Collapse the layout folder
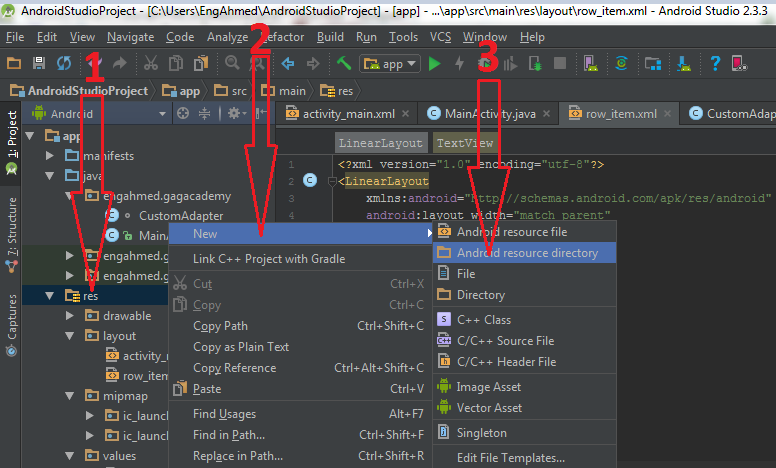 (x=70, y=336)
